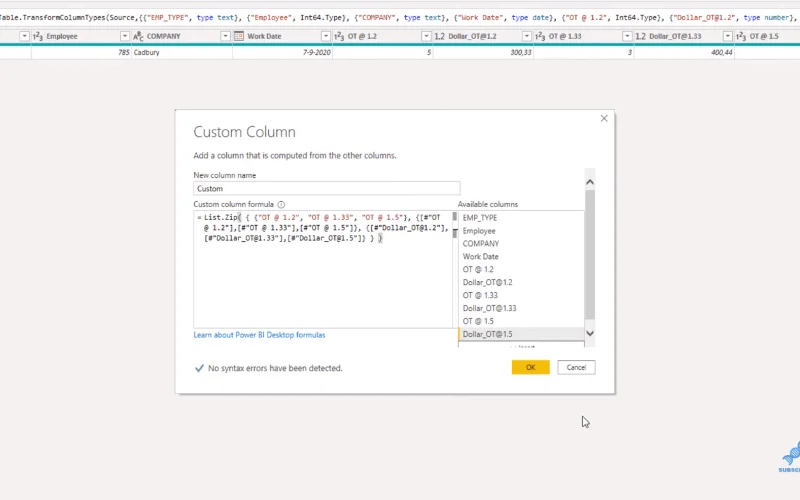
Task: Click inside the custom column formula editor
Action: [322, 269]
